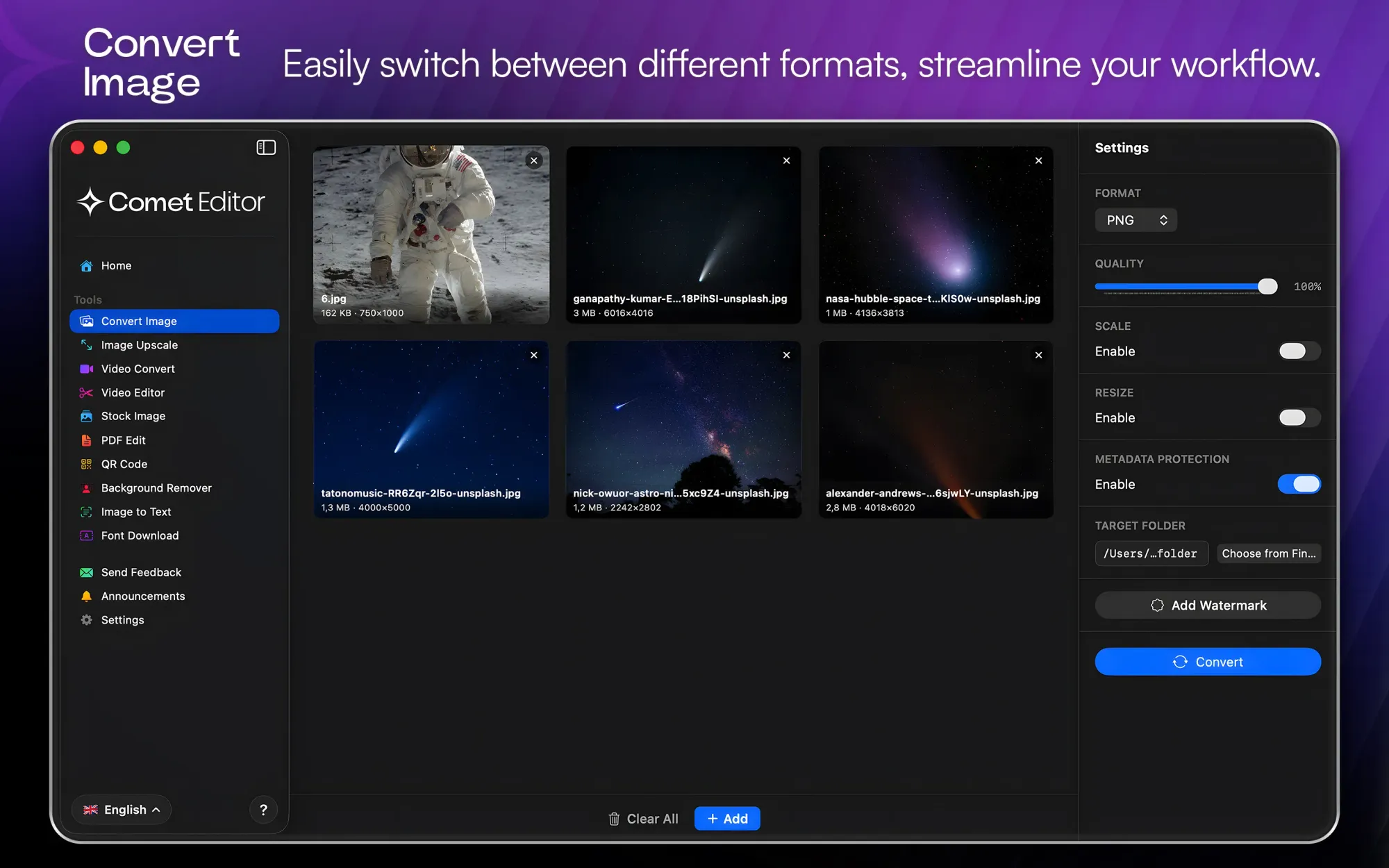Open the PDF Edit icon
The width and height of the screenshot is (1389, 868).
pyautogui.click(x=86, y=440)
